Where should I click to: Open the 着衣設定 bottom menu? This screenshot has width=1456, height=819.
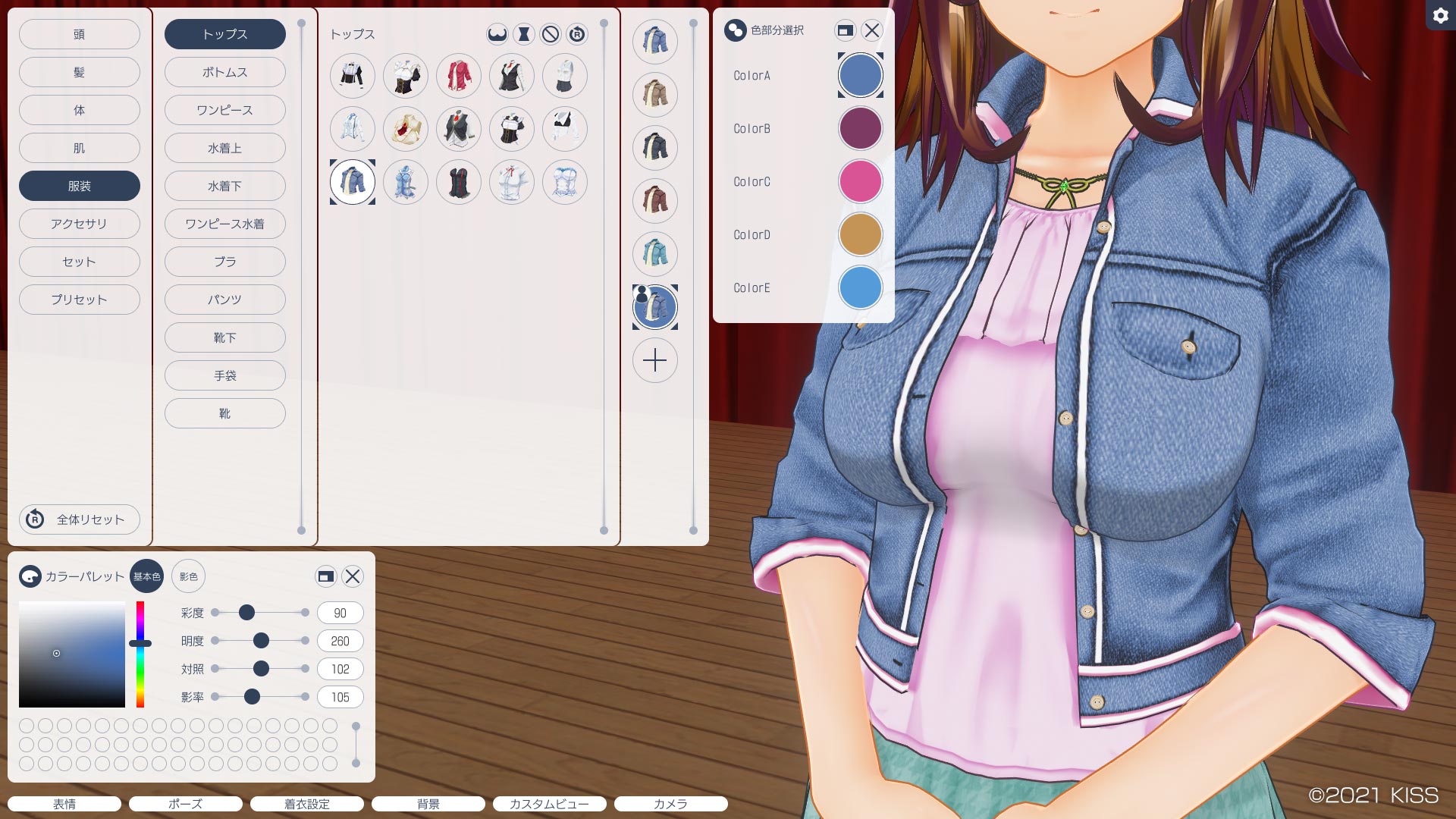307,804
